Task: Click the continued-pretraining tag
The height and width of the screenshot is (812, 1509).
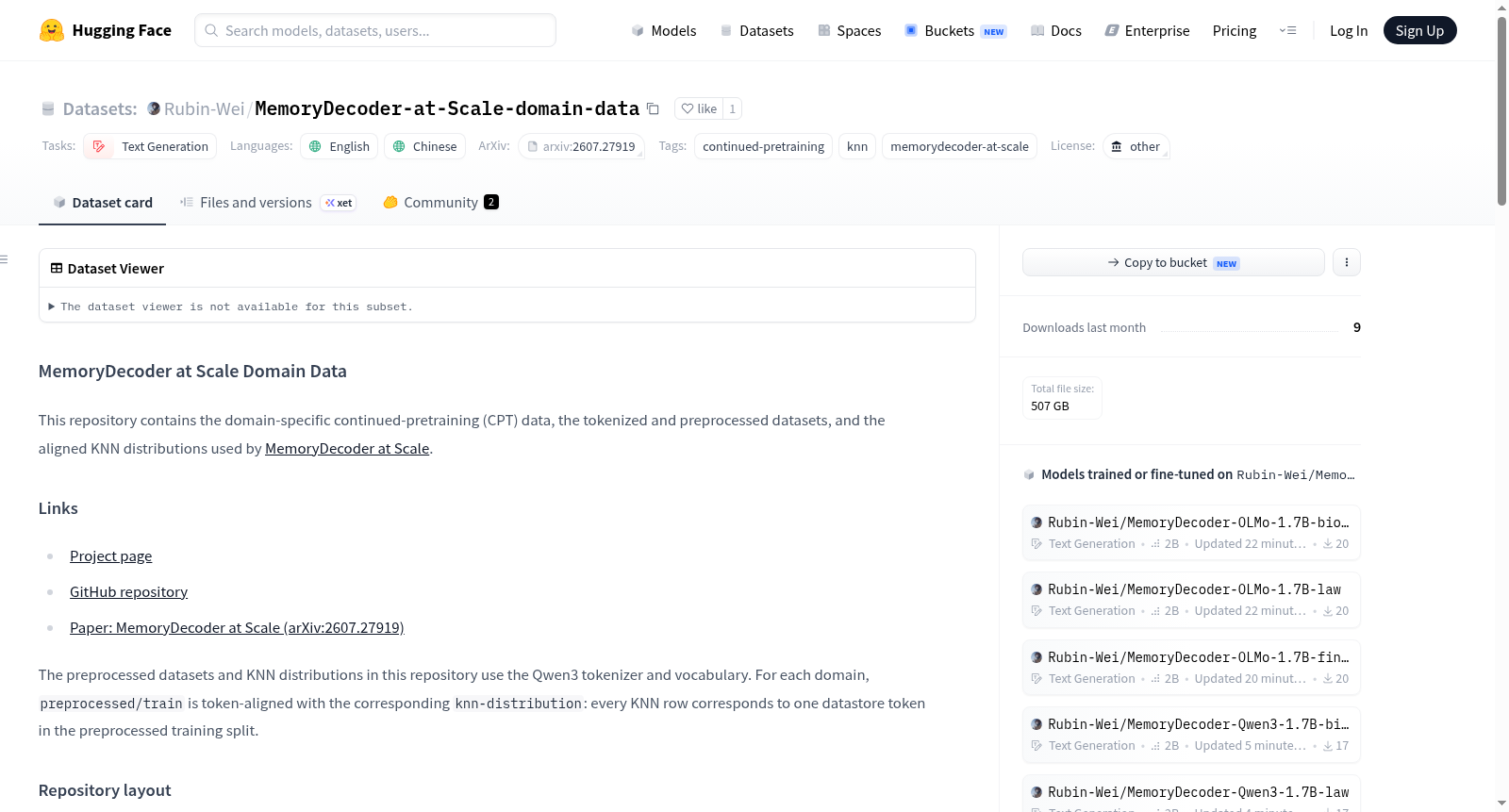Action: point(763,146)
